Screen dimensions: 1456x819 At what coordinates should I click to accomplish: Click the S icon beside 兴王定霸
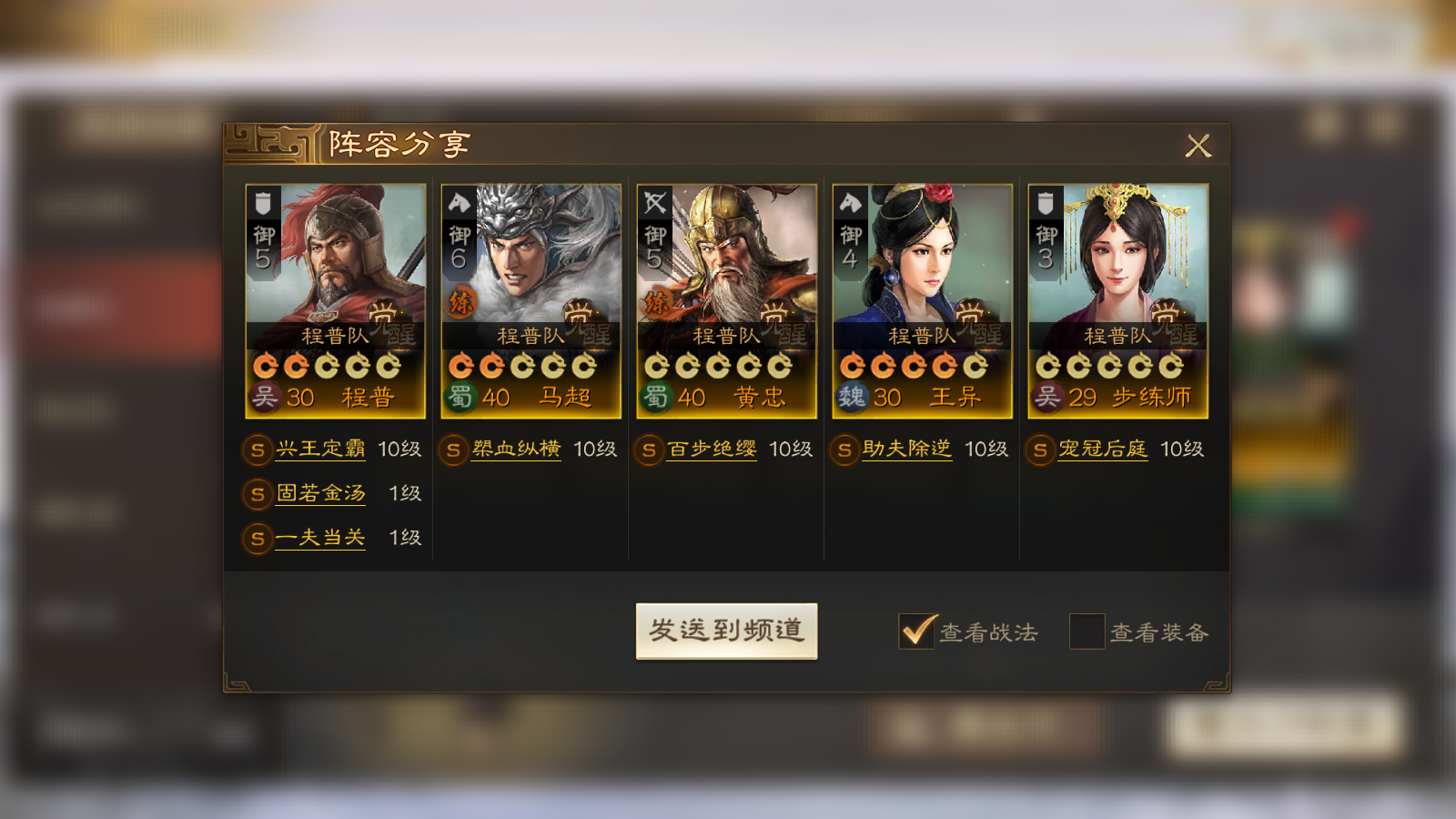[x=258, y=450]
